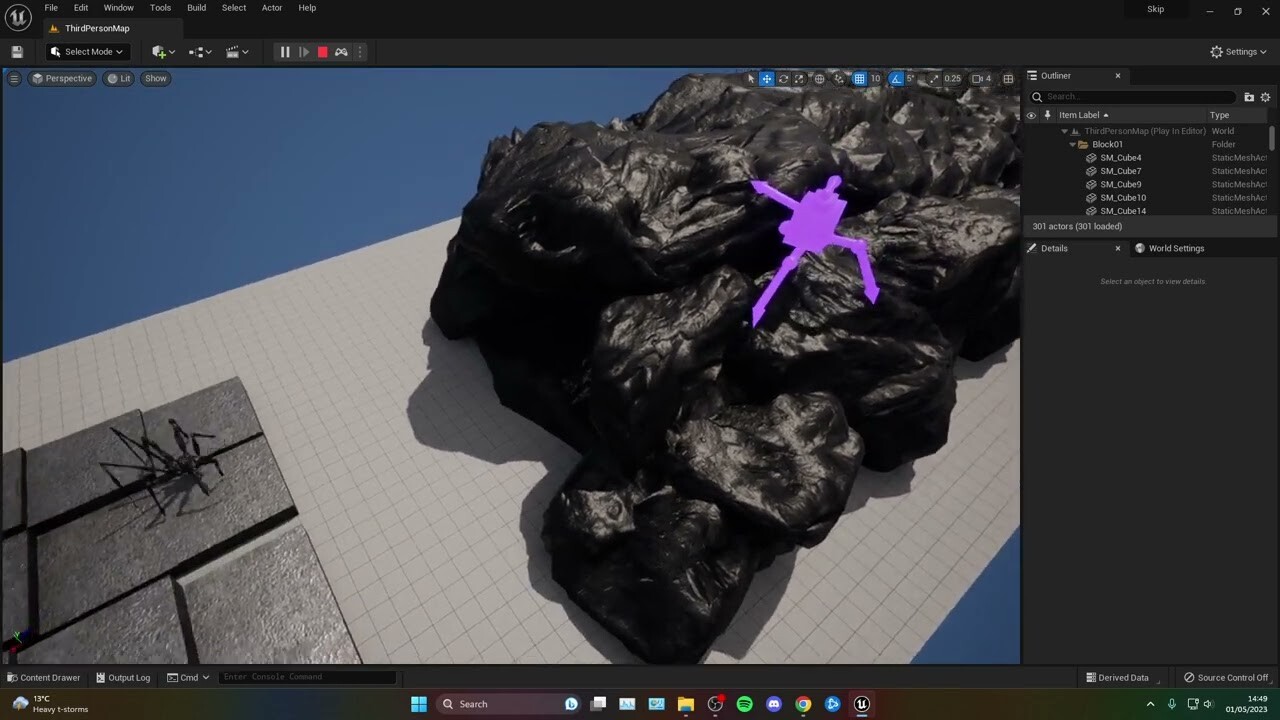1280x720 pixels.
Task: Stop the Play In Editor session
Action: click(322, 51)
